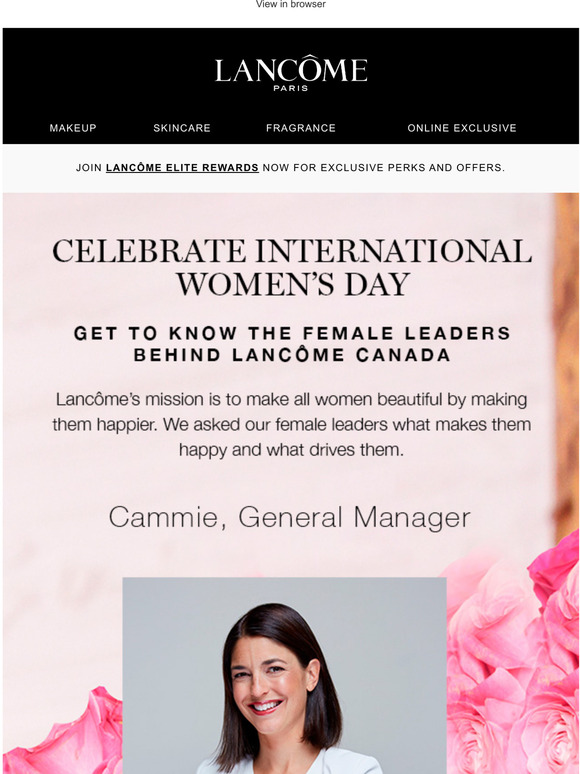The image size is (580, 774).
Task: Click the Lancôme's mission paragraph
Action: tap(291, 425)
